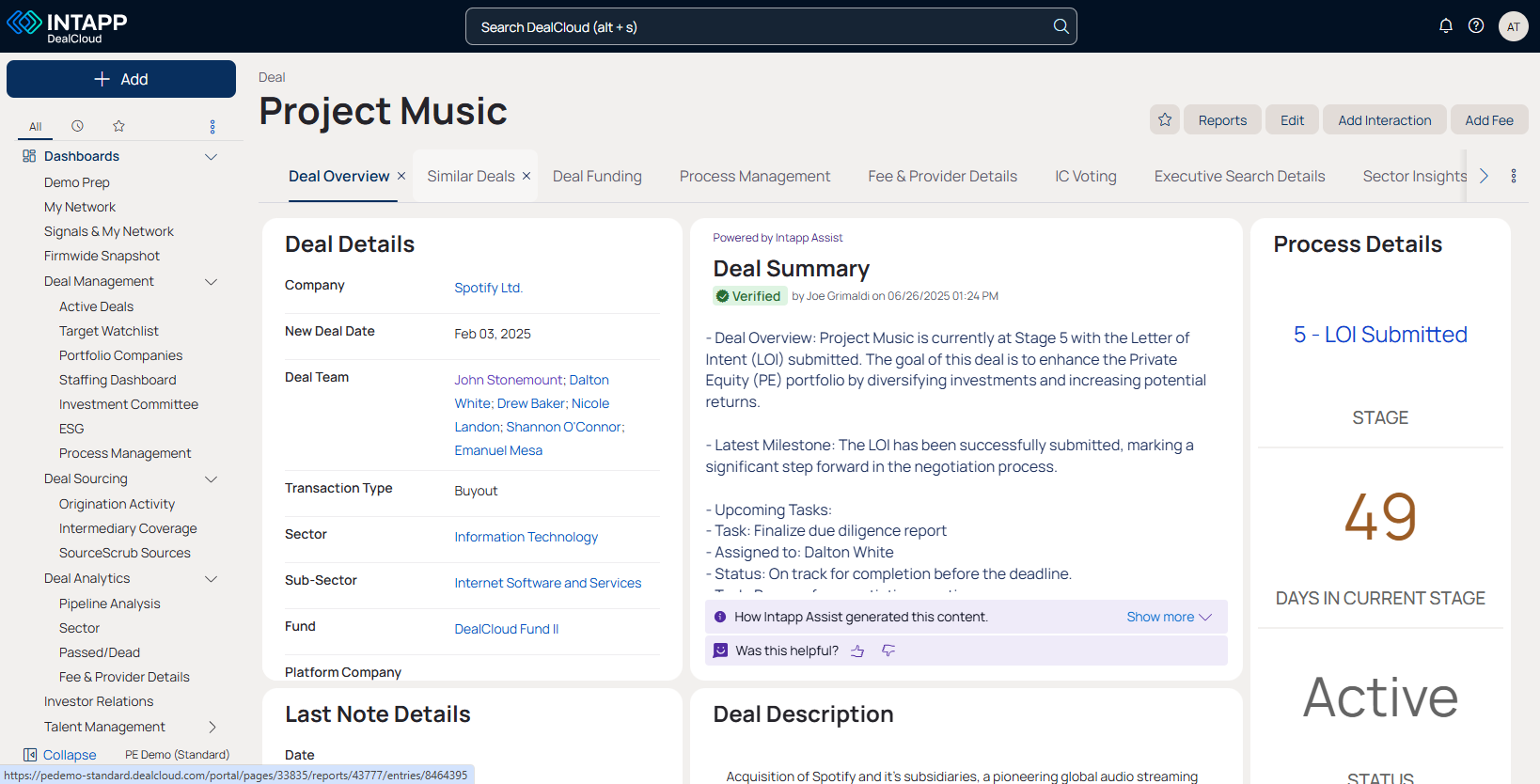Click thumbs up on Was this helpful
This screenshot has width=1540, height=784.
[857, 651]
